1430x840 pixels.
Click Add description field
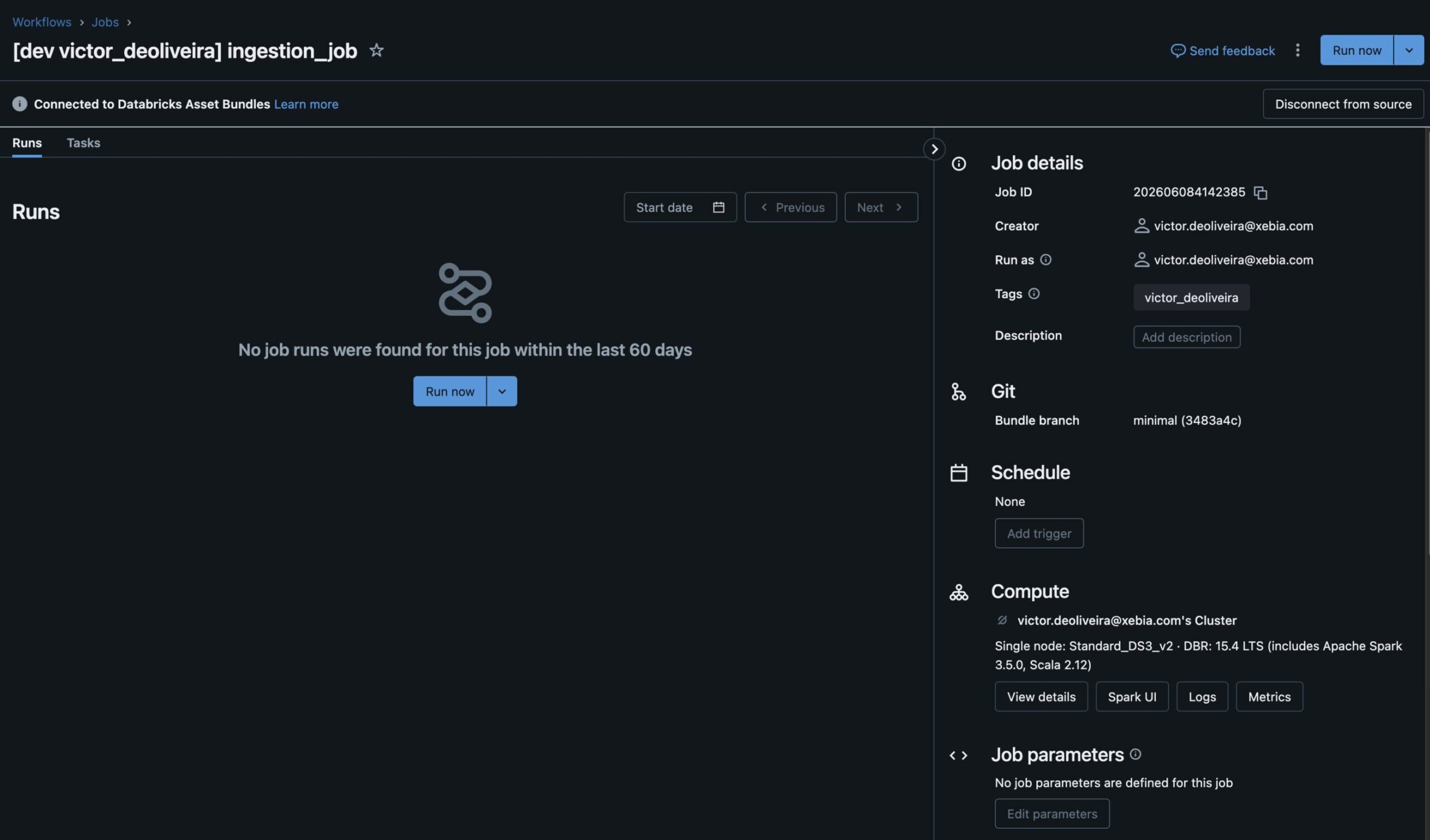pos(1186,337)
